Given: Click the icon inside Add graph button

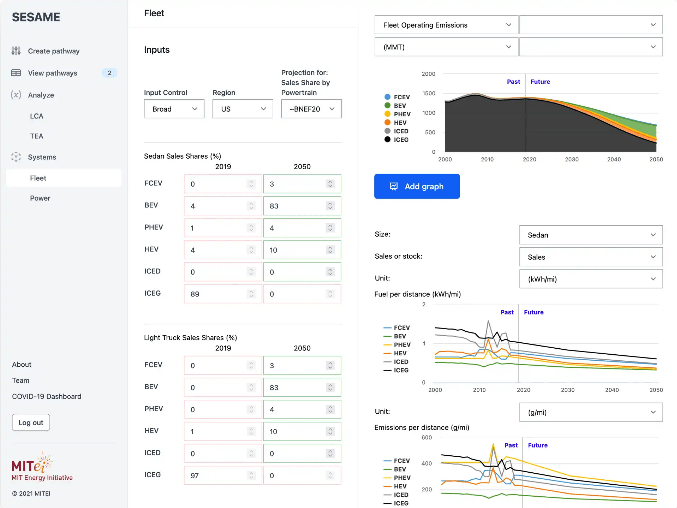Looking at the screenshot, I should tap(393, 186).
